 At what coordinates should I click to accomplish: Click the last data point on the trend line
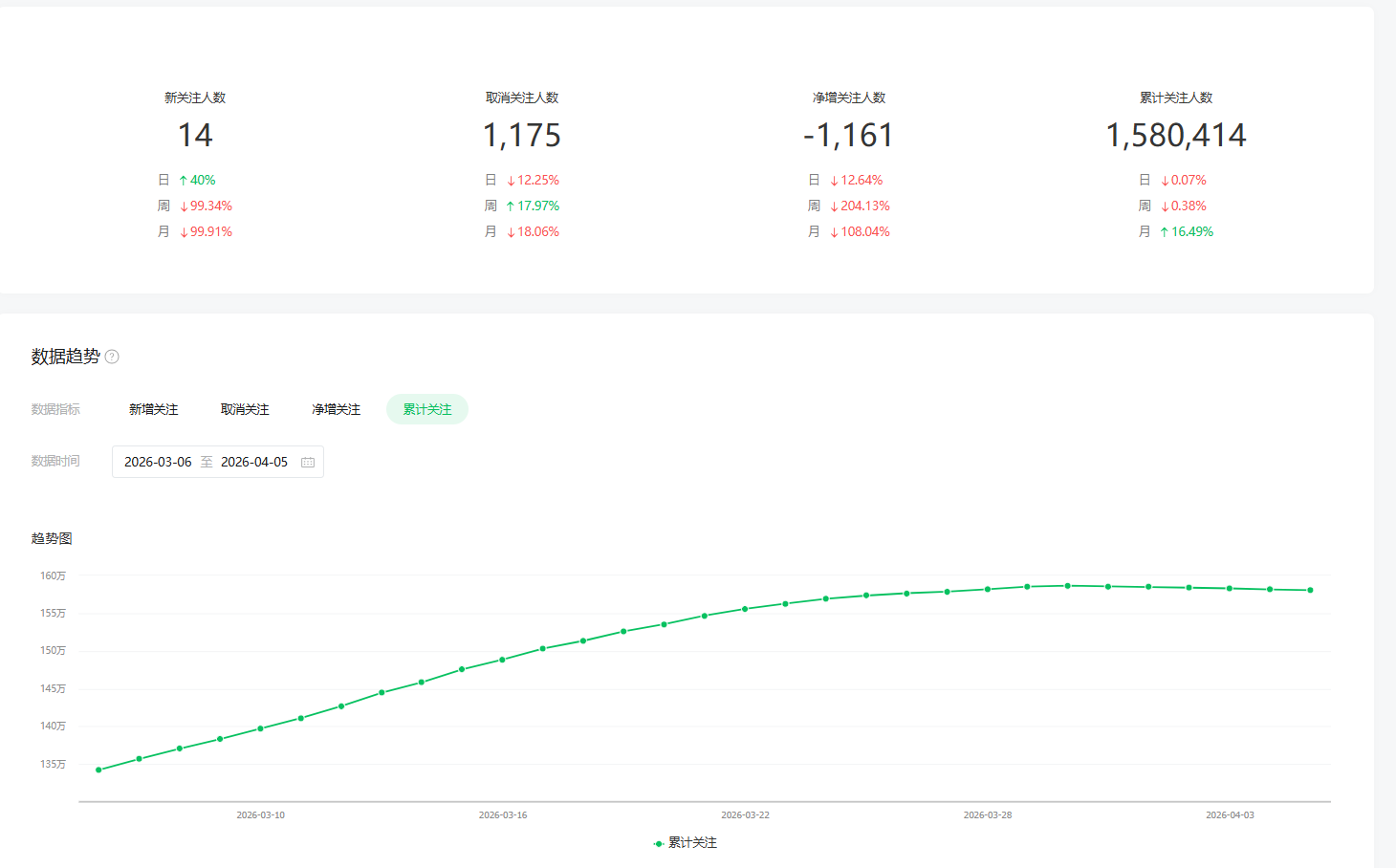(x=1310, y=590)
